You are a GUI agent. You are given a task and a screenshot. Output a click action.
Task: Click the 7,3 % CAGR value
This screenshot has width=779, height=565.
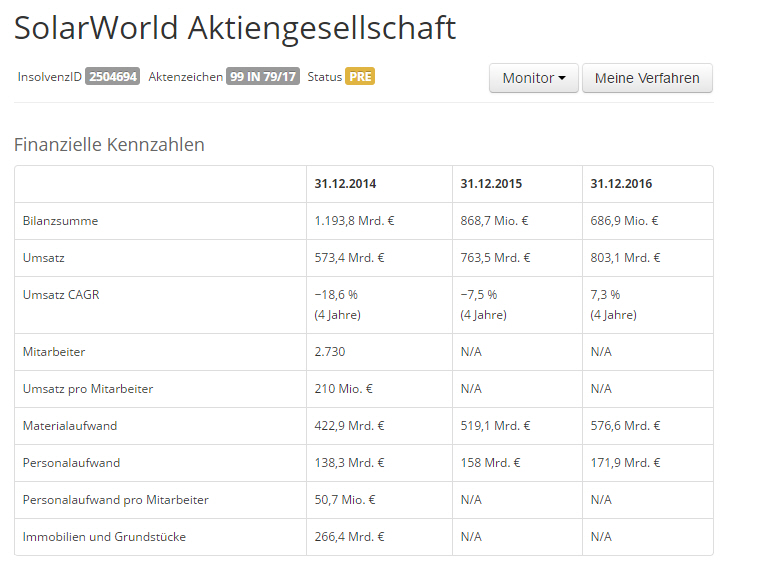pos(605,295)
